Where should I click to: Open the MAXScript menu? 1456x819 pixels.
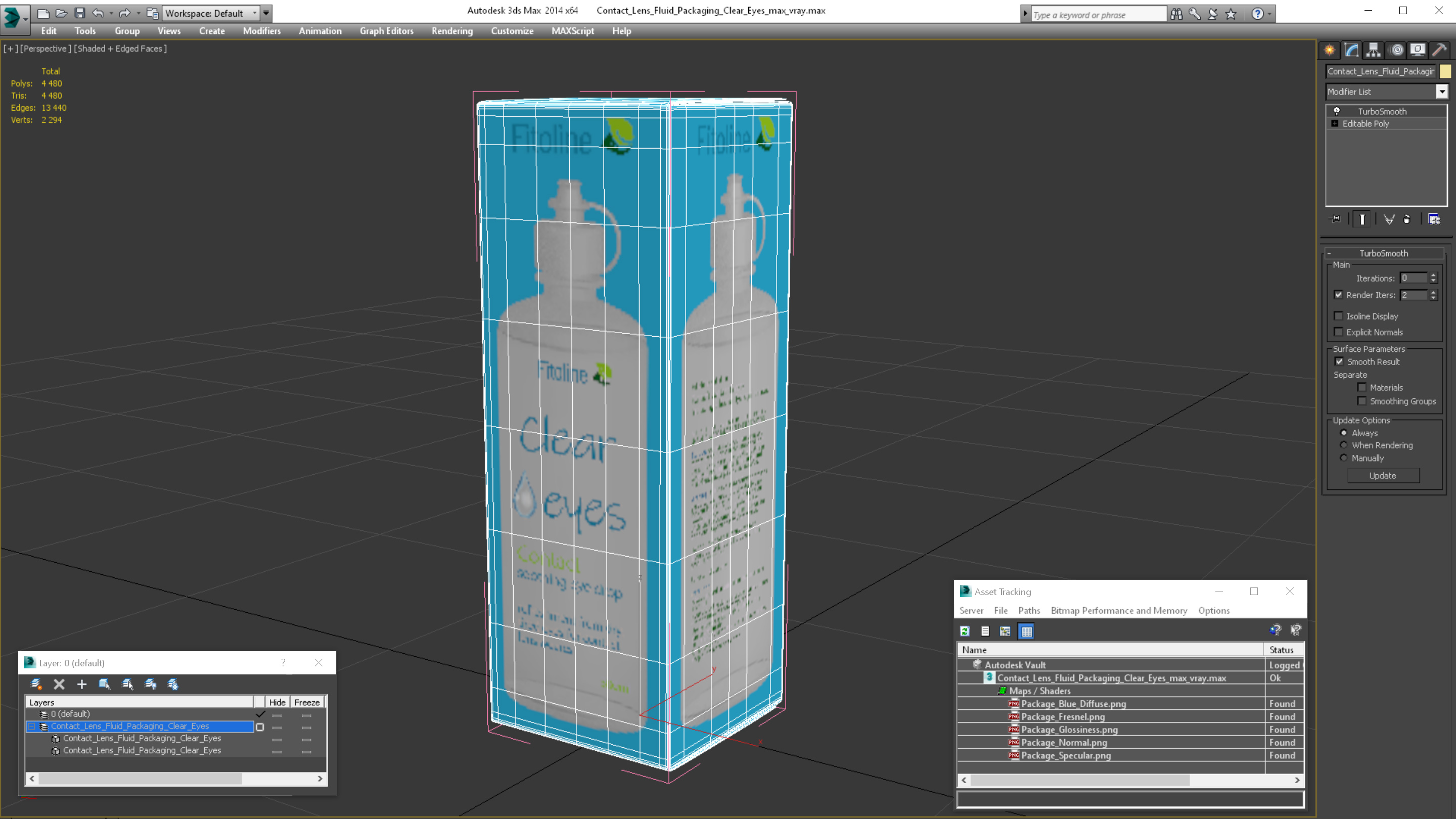point(573,31)
